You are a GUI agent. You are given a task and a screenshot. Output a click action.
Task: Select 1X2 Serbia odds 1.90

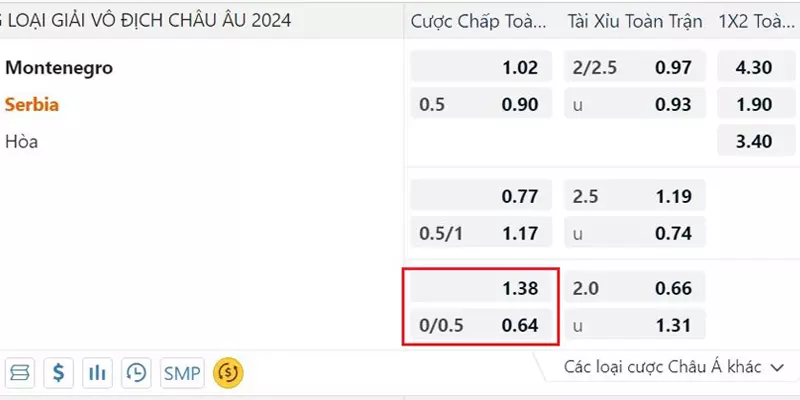(754, 104)
